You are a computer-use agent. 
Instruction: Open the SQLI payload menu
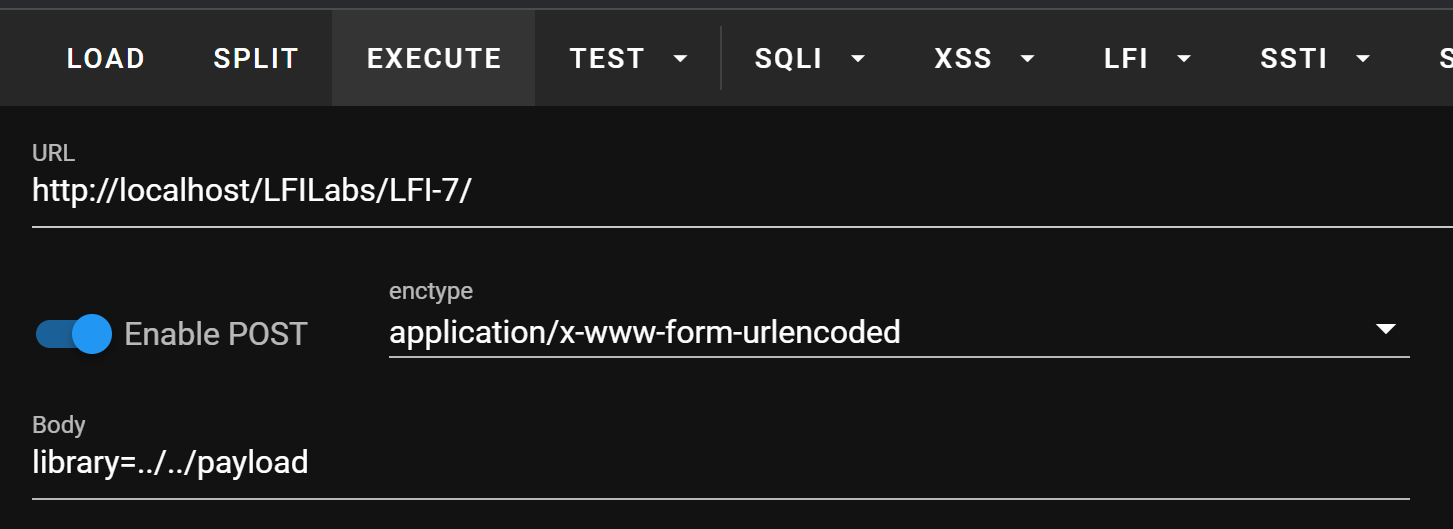point(789,59)
